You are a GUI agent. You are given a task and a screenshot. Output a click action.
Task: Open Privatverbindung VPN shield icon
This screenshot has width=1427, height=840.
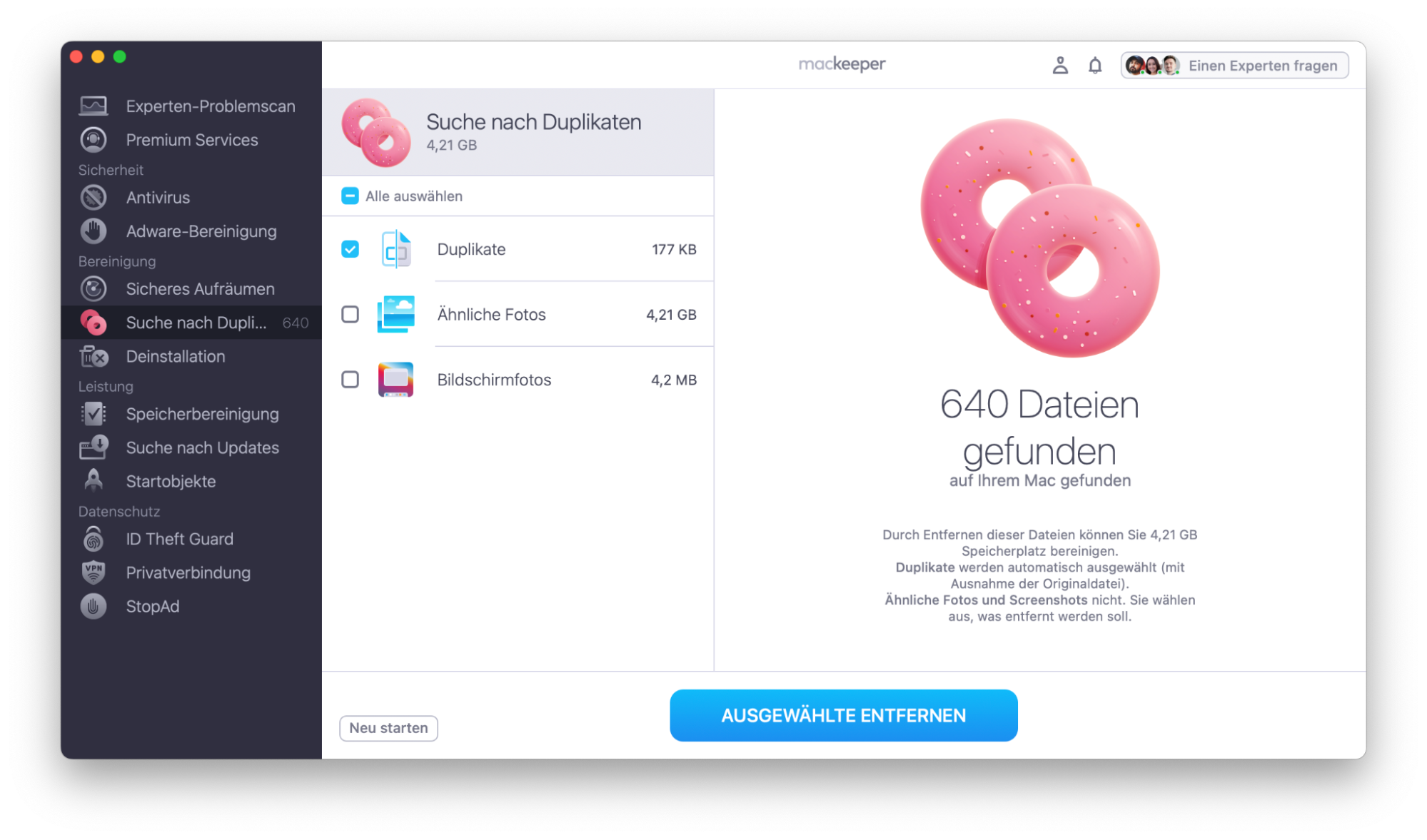pyautogui.click(x=94, y=572)
